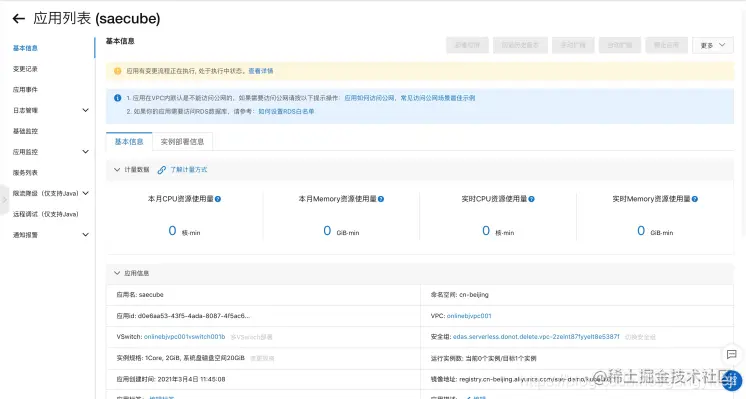This screenshot has height=399, width=746.
Task: Switch to the 实例部署信息 tab
Action: tap(182, 142)
